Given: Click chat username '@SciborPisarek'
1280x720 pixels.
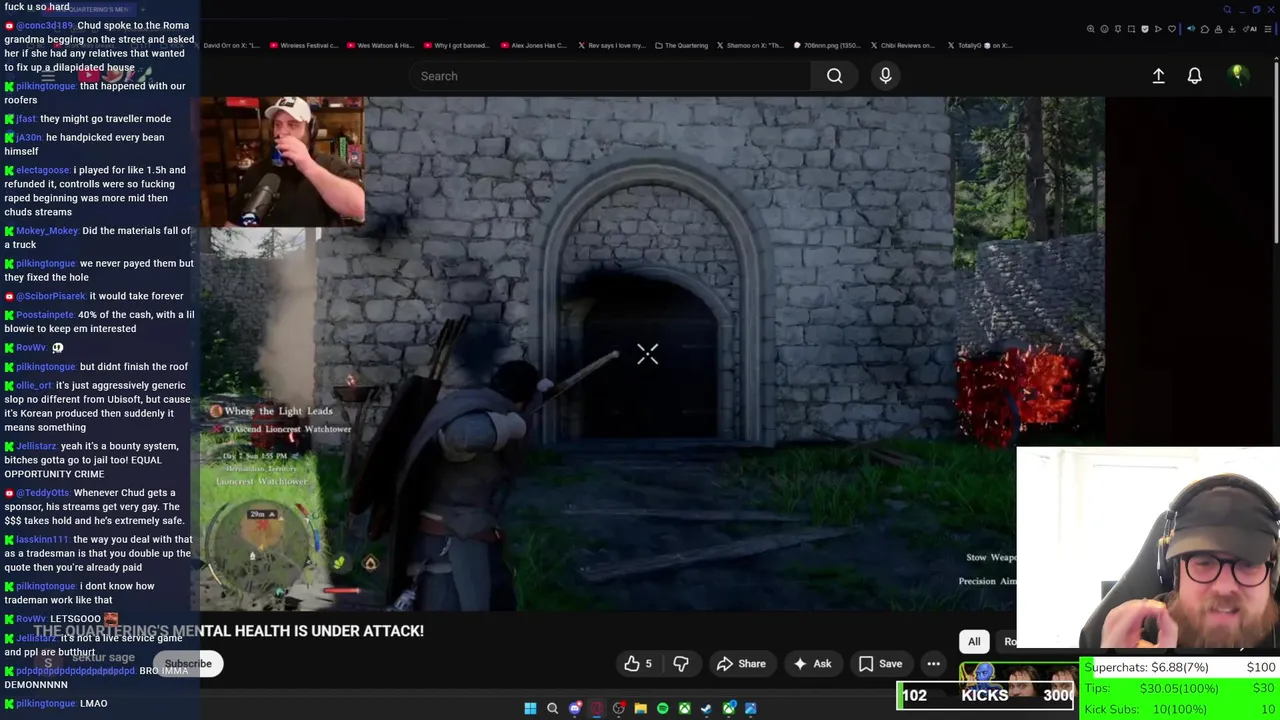Looking at the screenshot, I should [x=50, y=297].
